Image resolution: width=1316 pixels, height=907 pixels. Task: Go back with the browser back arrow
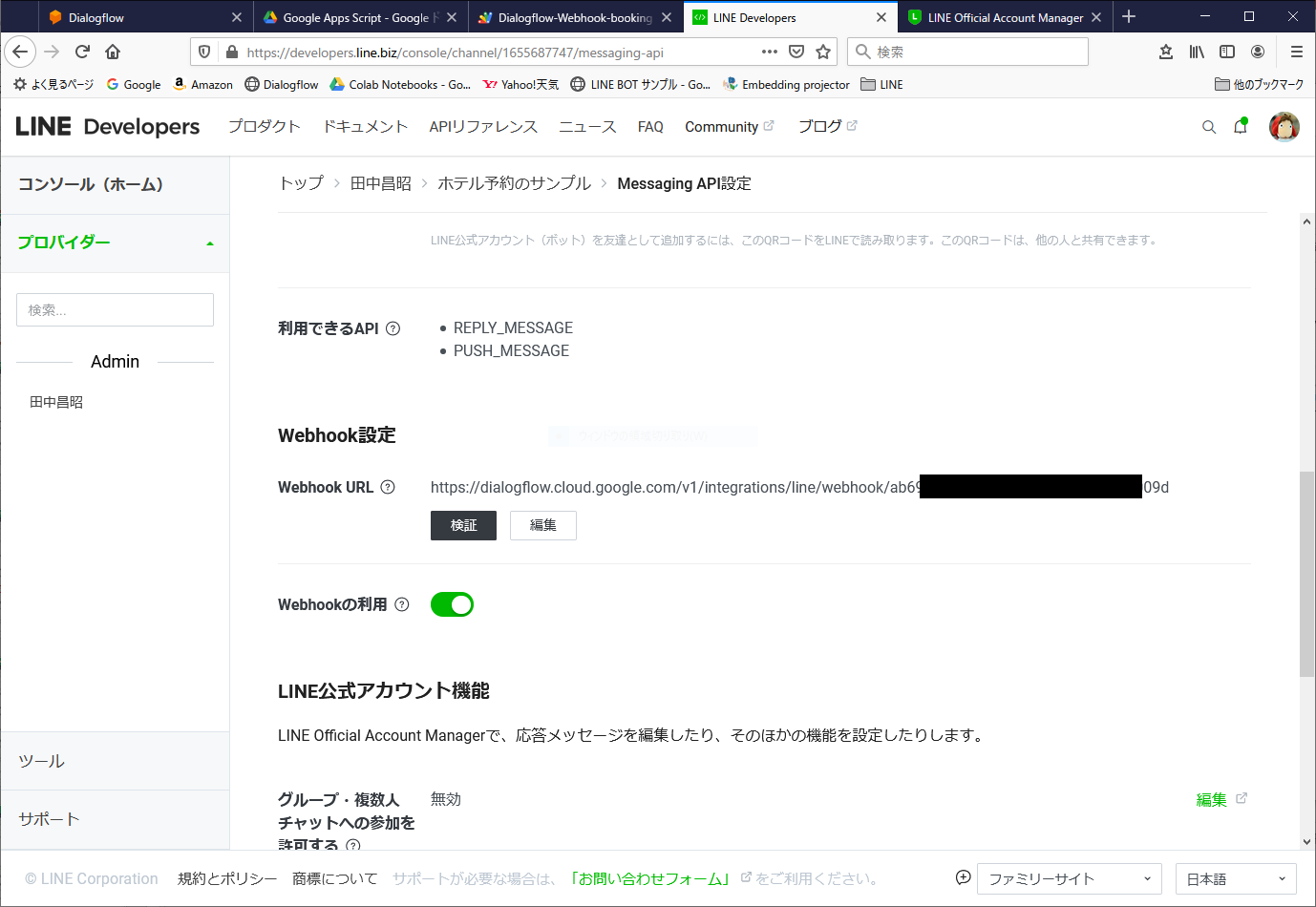(x=21, y=52)
